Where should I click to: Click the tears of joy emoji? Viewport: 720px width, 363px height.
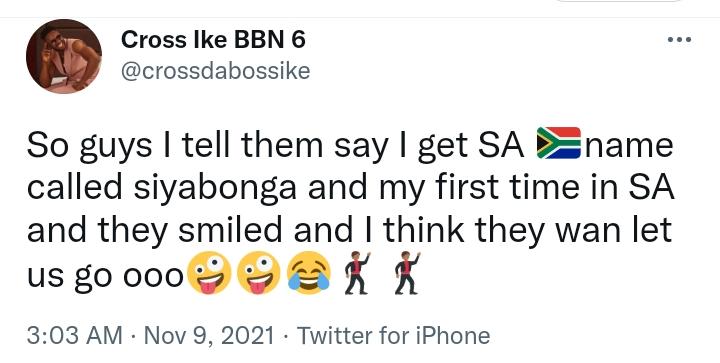click(309, 273)
